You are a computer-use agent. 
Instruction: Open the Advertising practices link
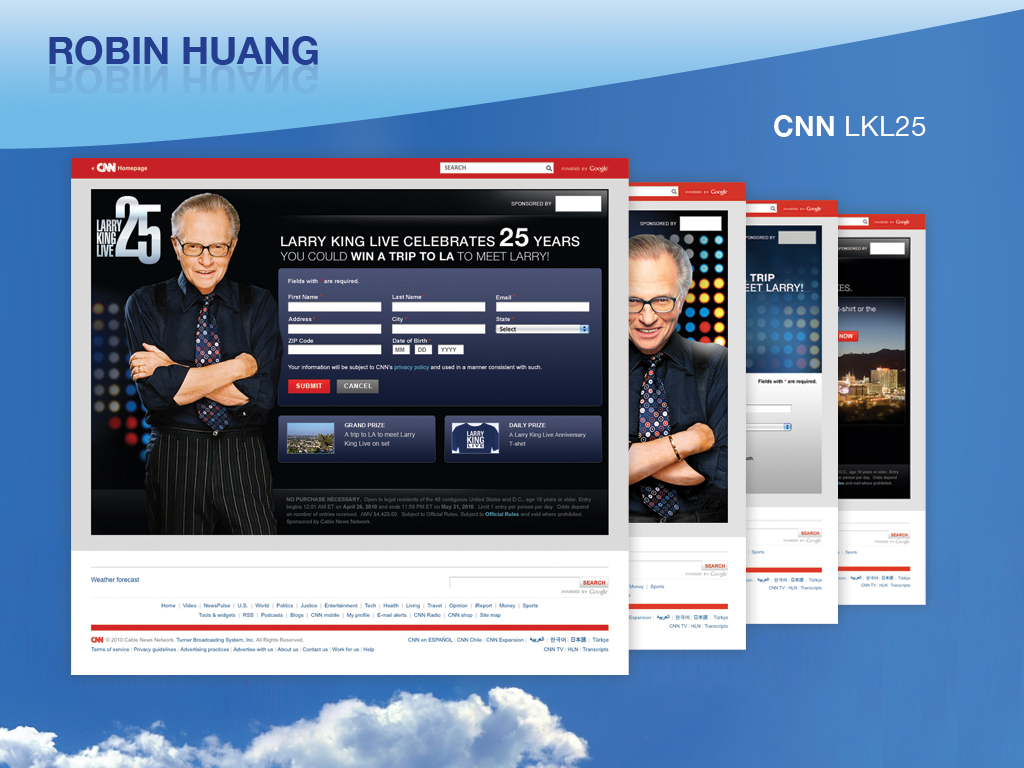(204, 650)
